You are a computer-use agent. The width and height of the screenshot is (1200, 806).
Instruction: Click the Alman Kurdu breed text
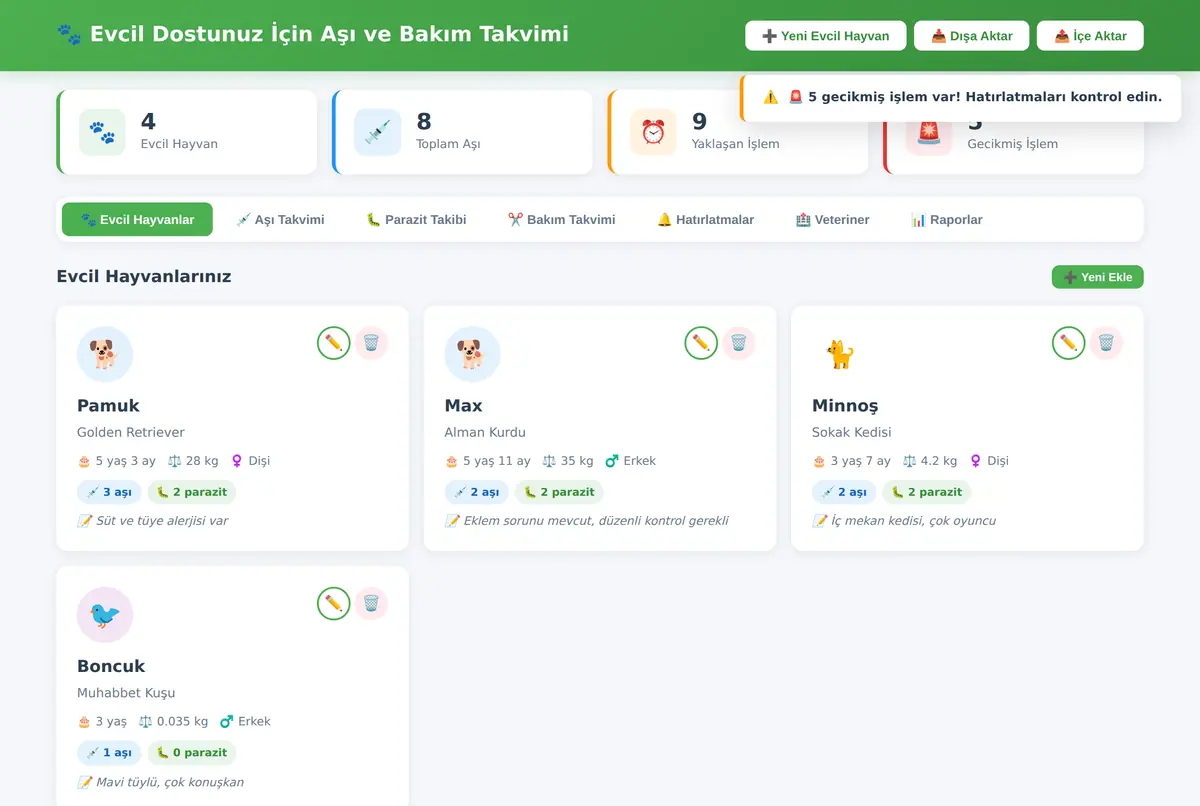coord(485,433)
